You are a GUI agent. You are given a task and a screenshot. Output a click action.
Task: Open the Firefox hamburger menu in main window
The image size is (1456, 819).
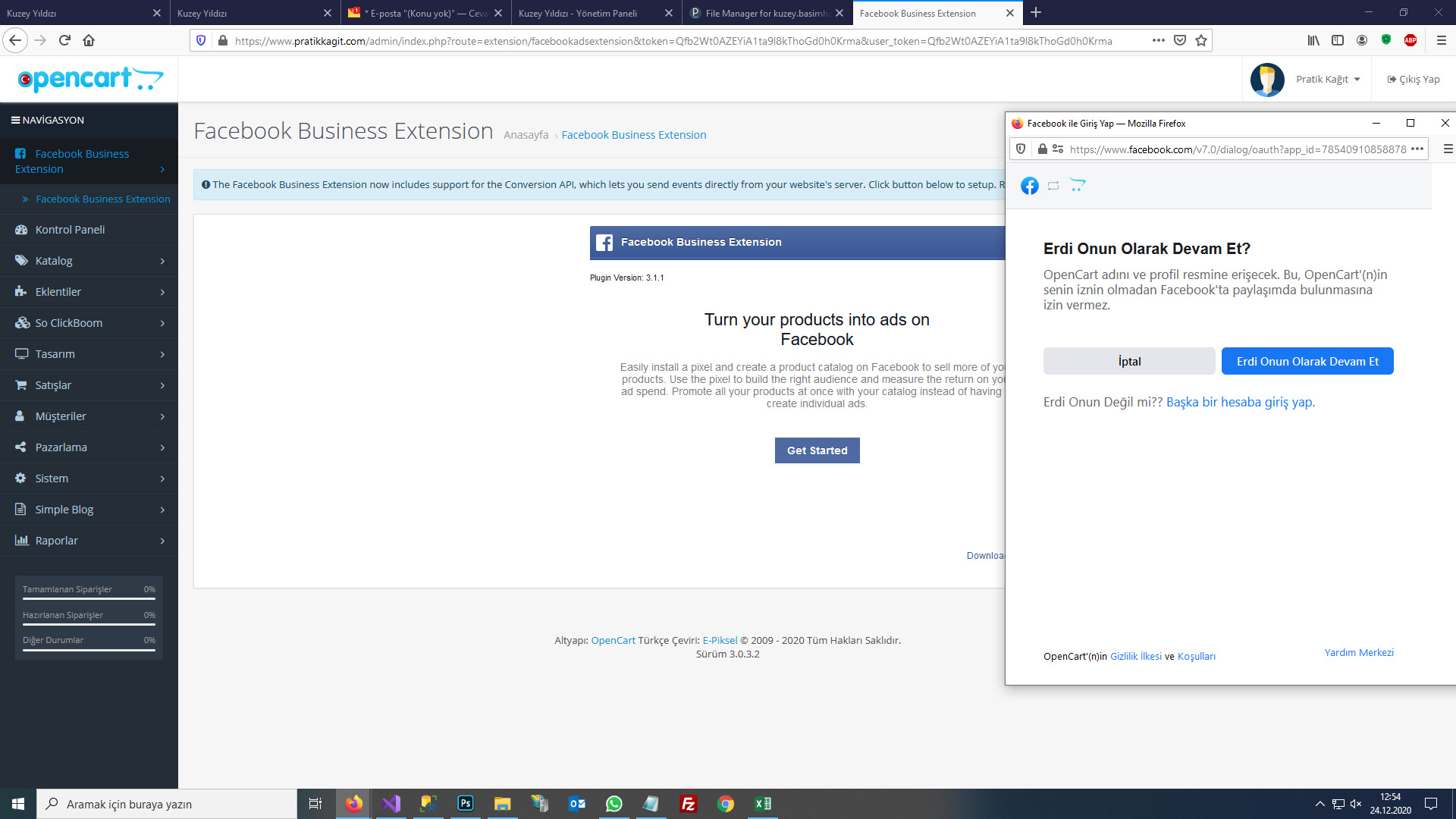pos(1442,40)
